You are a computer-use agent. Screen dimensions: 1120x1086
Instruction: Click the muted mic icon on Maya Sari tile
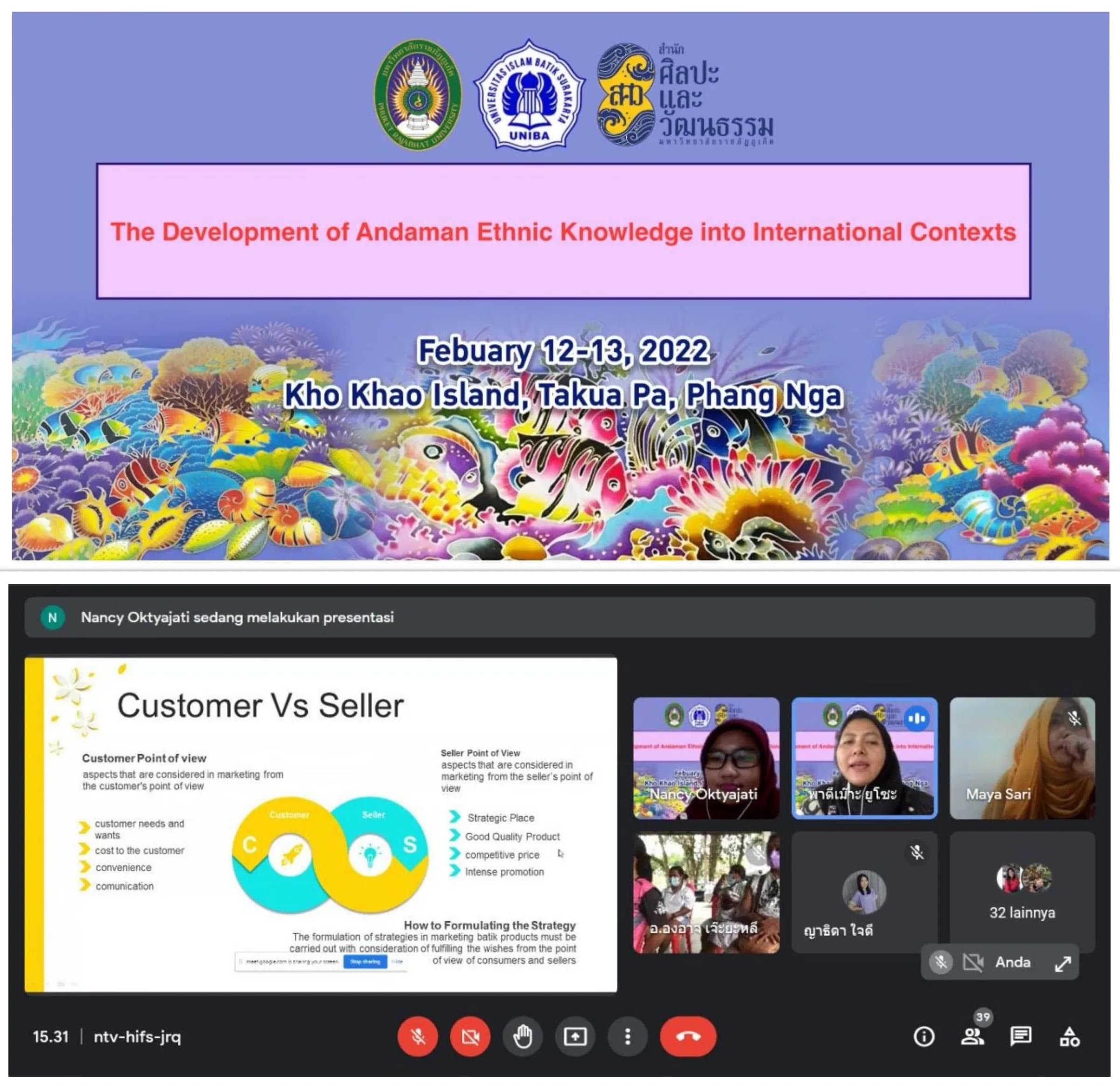pyautogui.click(x=1074, y=718)
